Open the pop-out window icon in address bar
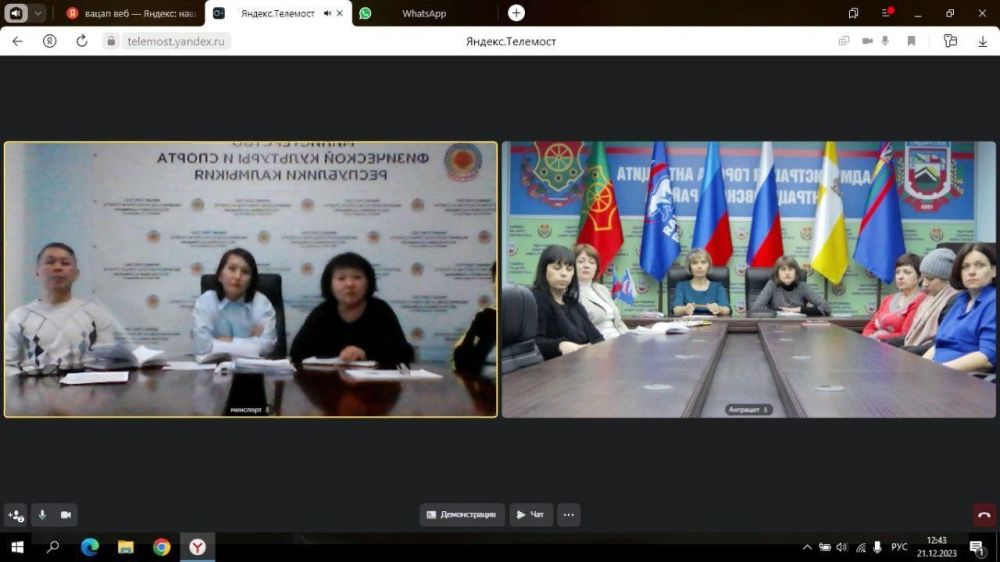 point(844,41)
